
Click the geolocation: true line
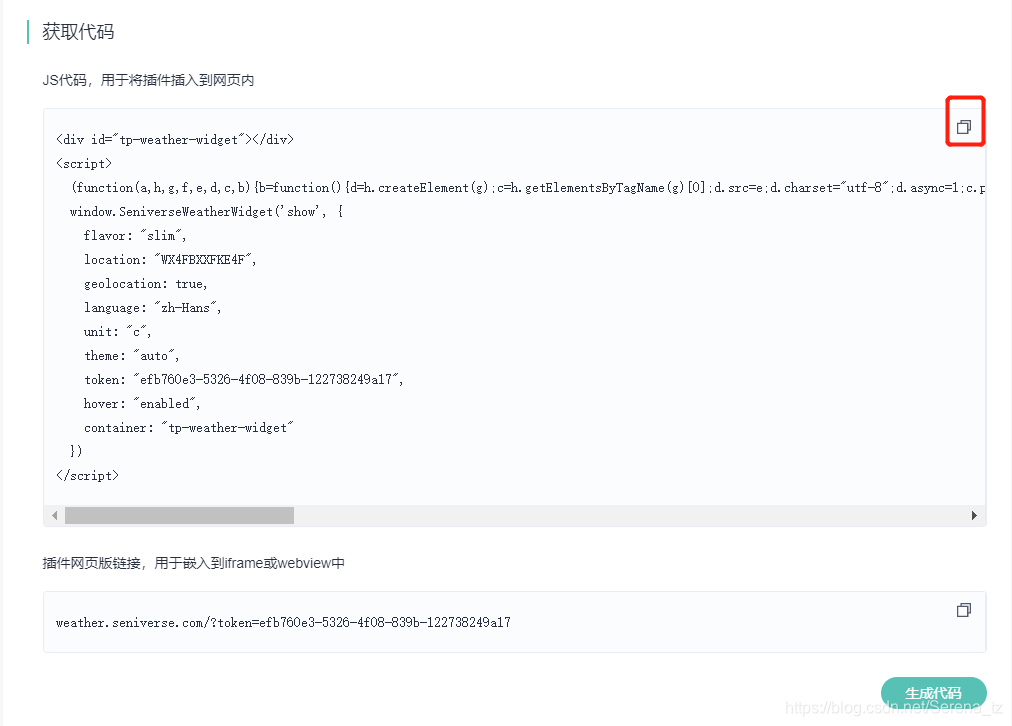[146, 284]
